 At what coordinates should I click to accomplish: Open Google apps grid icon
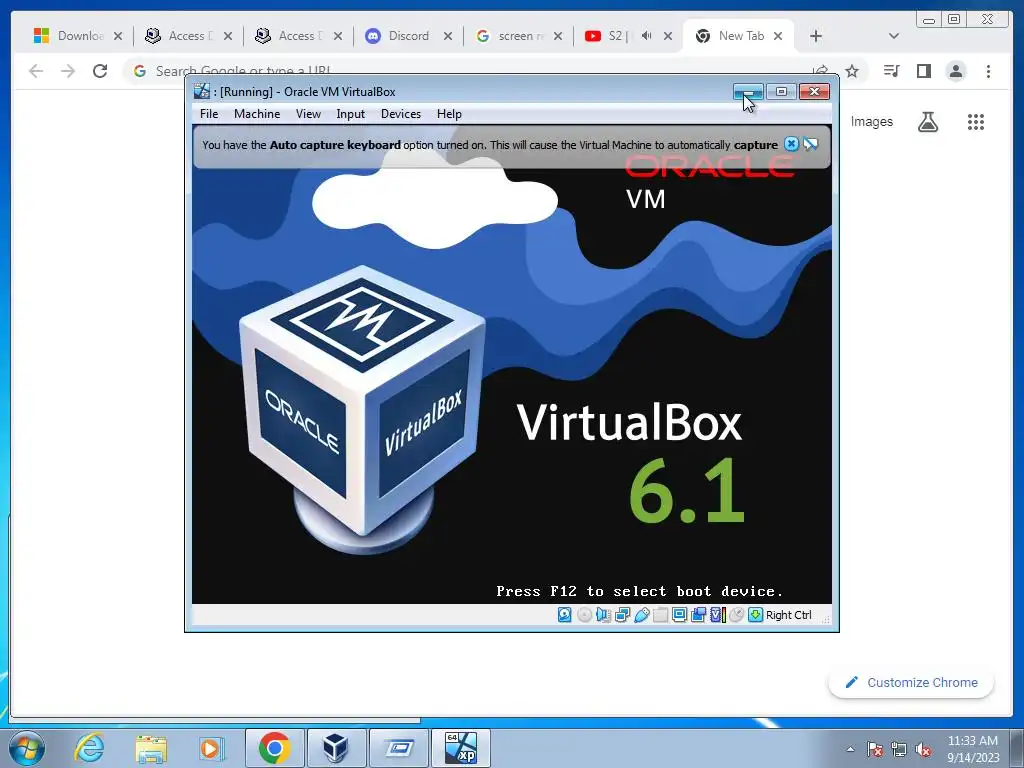pos(976,121)
